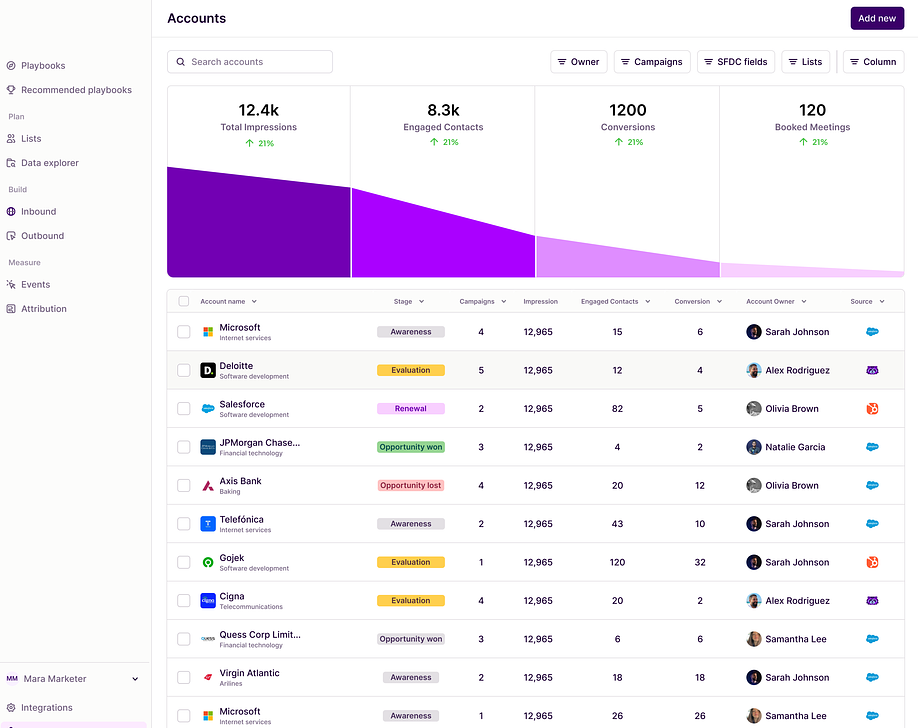Tick the checkbox for Deloitte account

coord(184,370)
